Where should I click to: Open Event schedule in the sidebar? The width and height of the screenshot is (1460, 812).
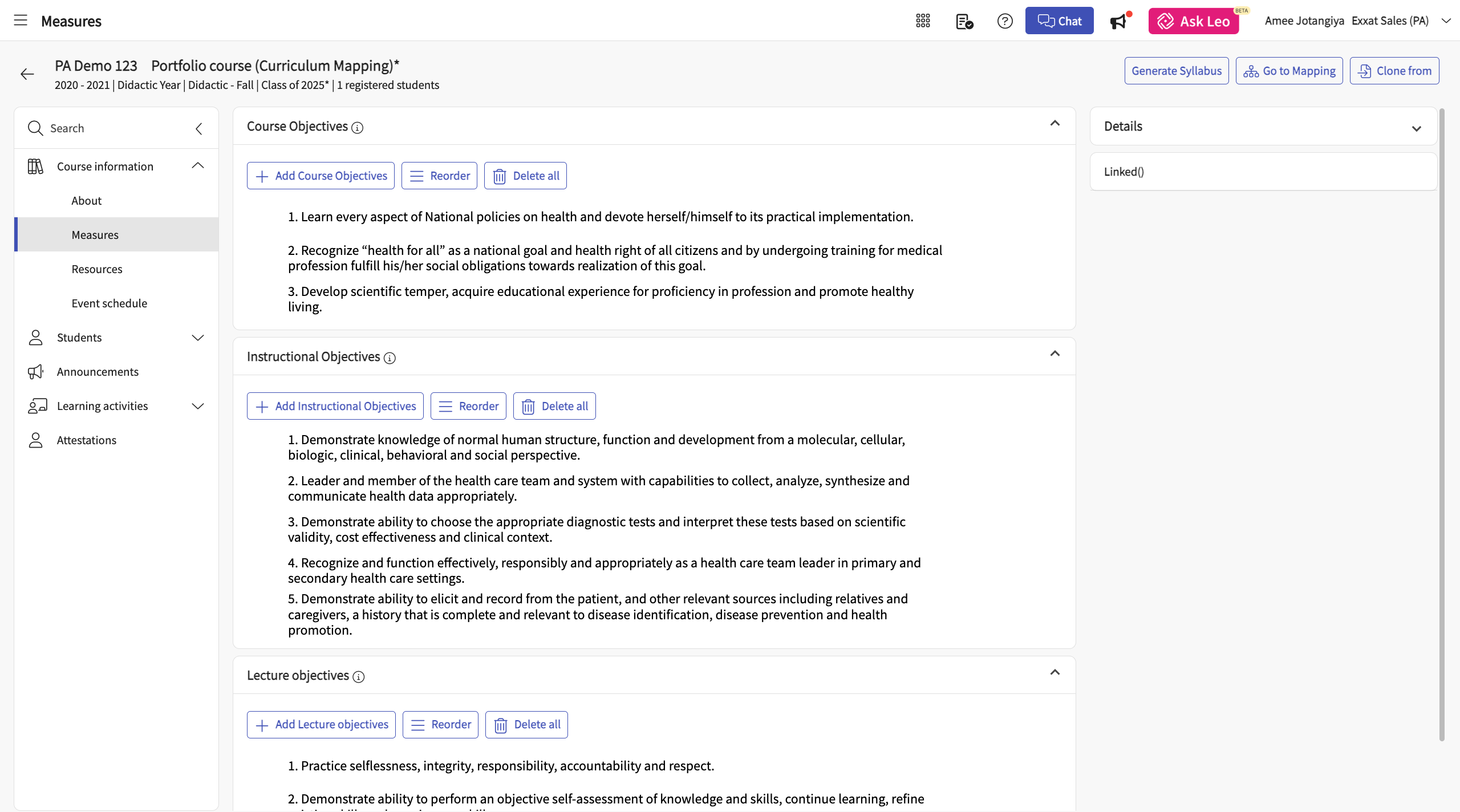pyautogui.click(x=109, y=303)
